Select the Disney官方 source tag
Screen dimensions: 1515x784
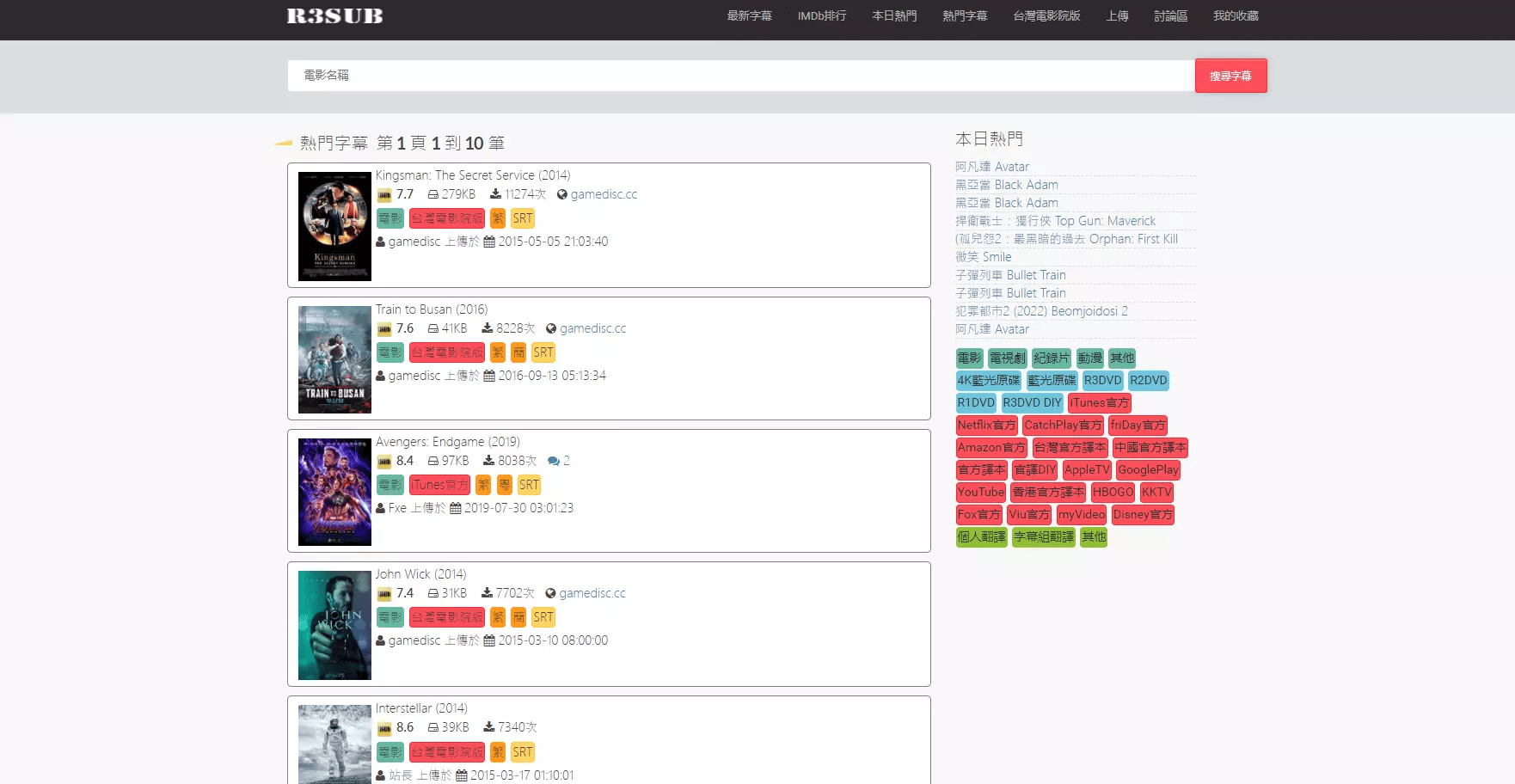click(x=1143, y=514)
